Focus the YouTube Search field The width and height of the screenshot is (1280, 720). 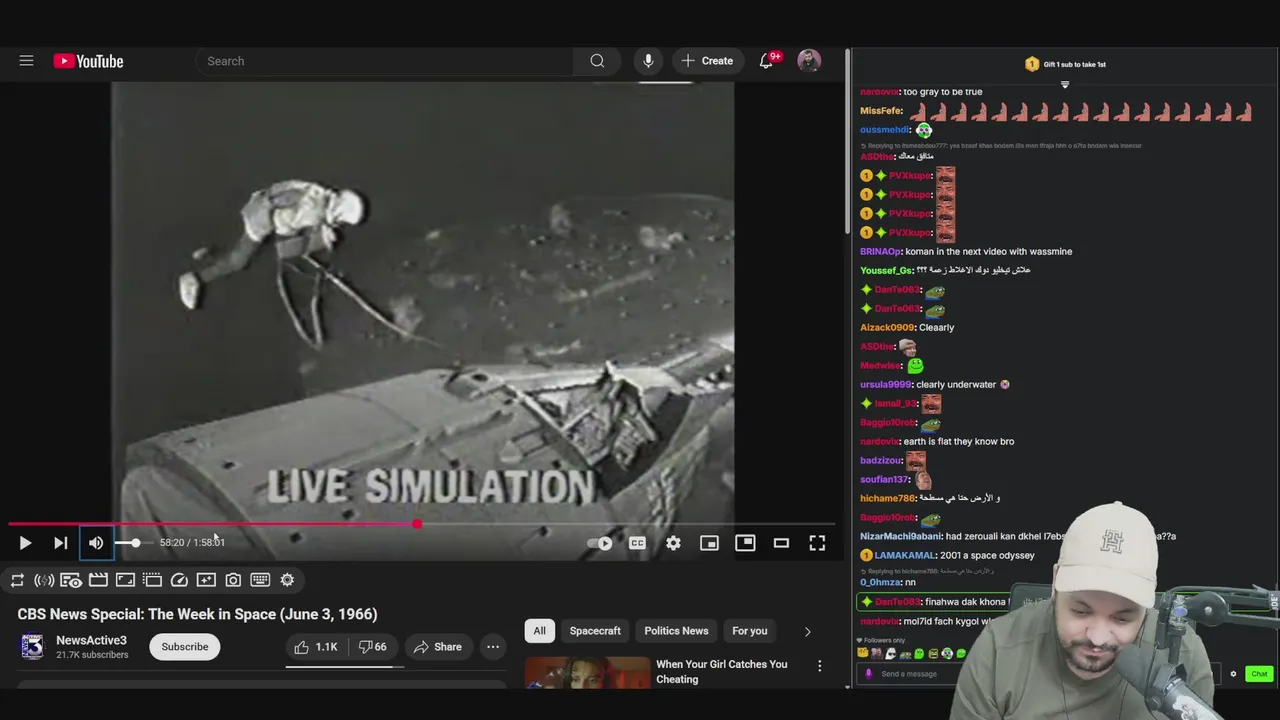(x=385, y=61)
